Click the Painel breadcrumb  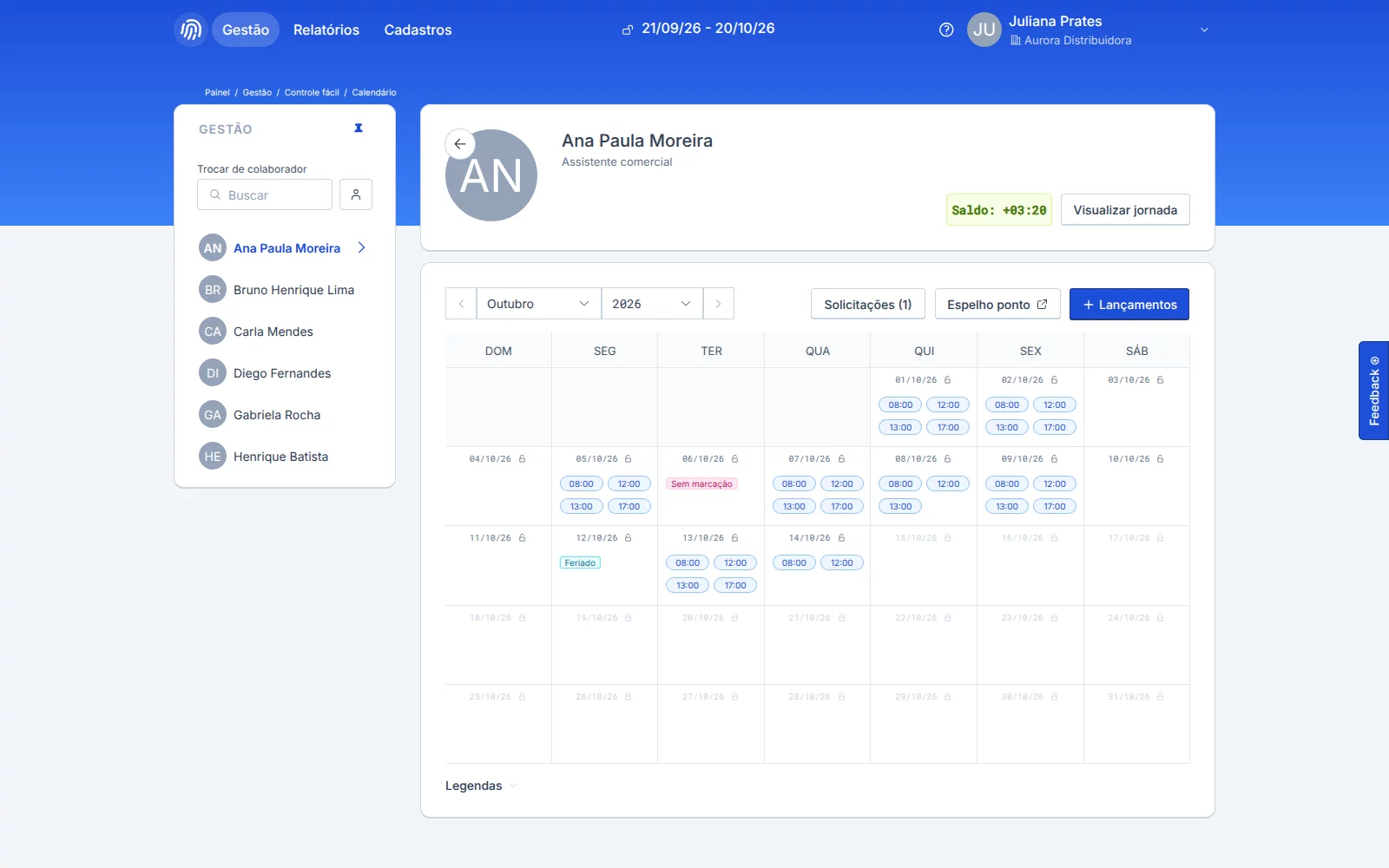(x=217, y=93)
